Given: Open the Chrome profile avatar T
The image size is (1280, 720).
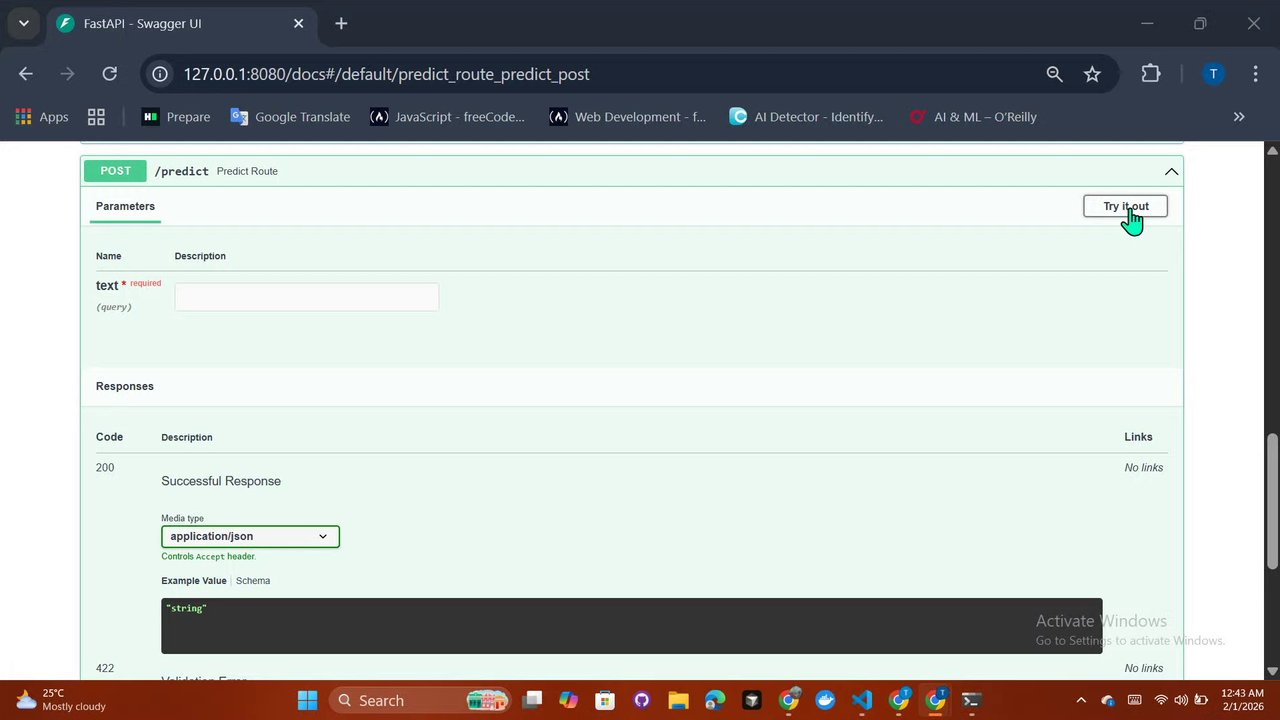Looking at the screenshot, I should pyautogui.click(x=1213, y=74).
